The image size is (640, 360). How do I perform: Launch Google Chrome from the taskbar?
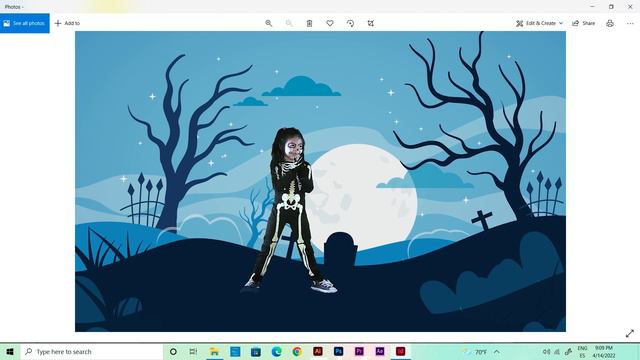tap(297, 351)
